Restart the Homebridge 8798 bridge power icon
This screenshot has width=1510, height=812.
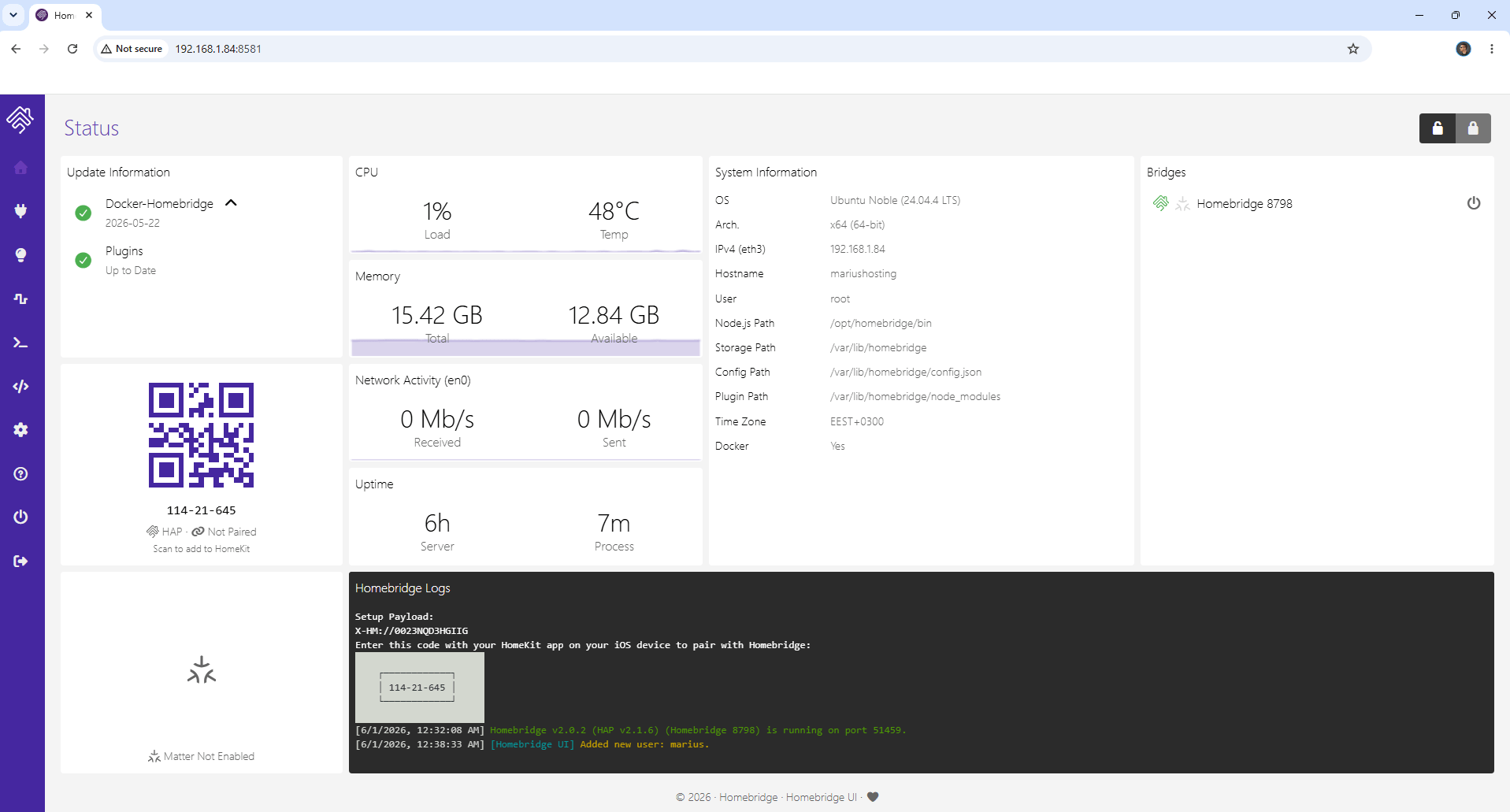1474,203
